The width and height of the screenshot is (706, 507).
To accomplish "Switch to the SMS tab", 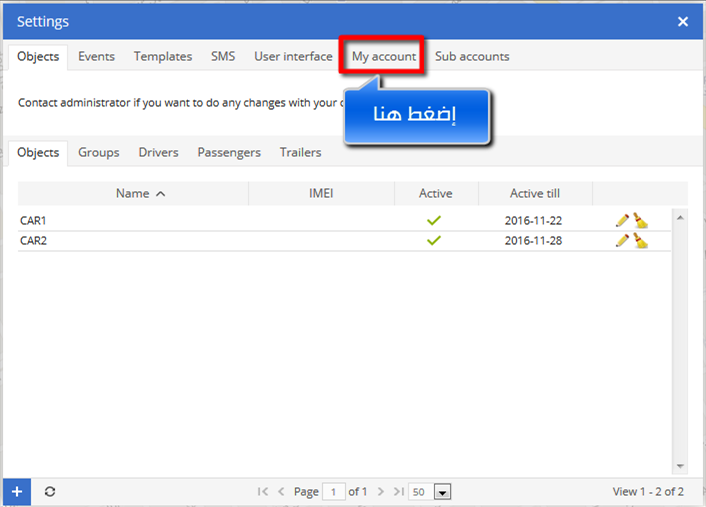I will (x=223, y=57).
